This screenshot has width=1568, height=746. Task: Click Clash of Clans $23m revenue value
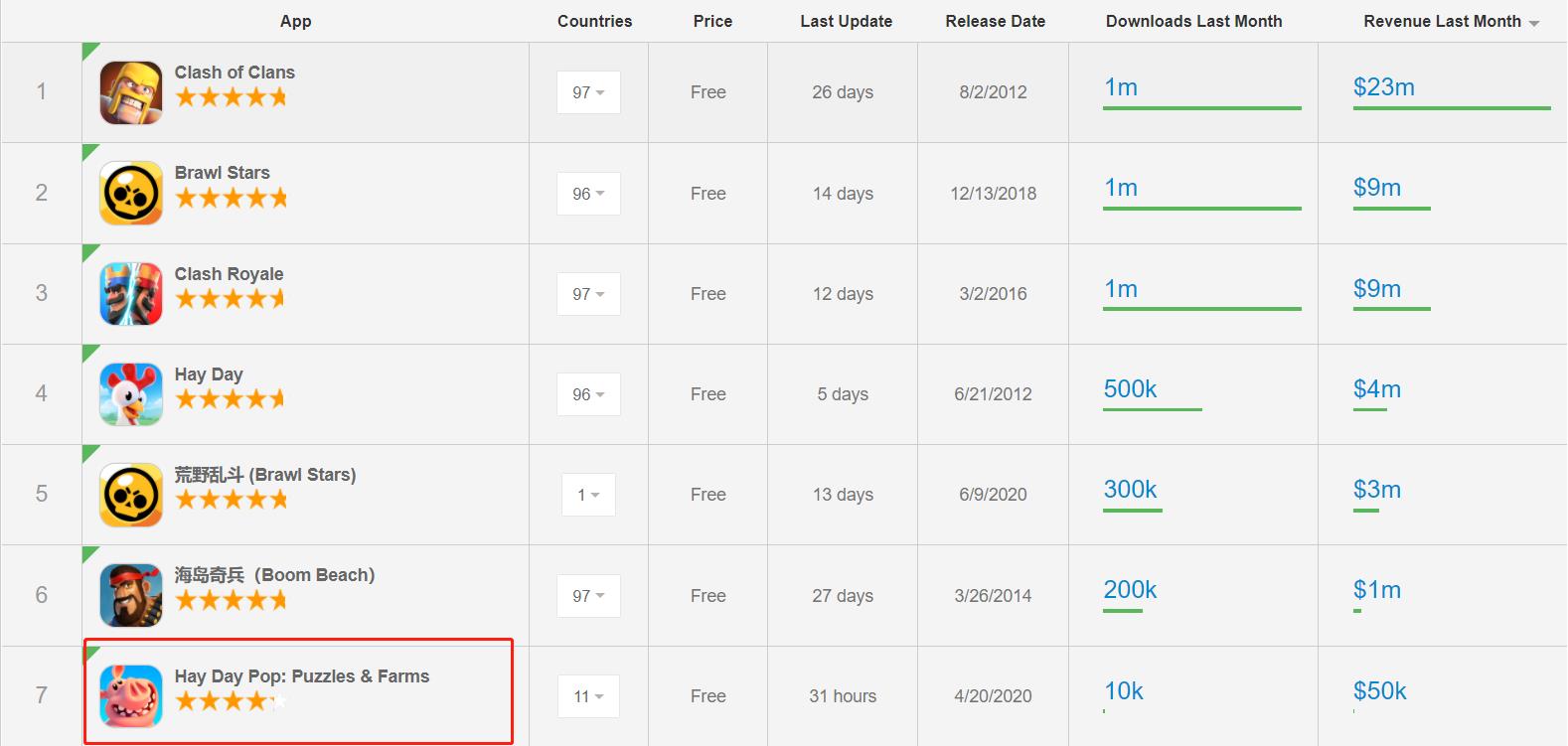tap(1383, 87)
